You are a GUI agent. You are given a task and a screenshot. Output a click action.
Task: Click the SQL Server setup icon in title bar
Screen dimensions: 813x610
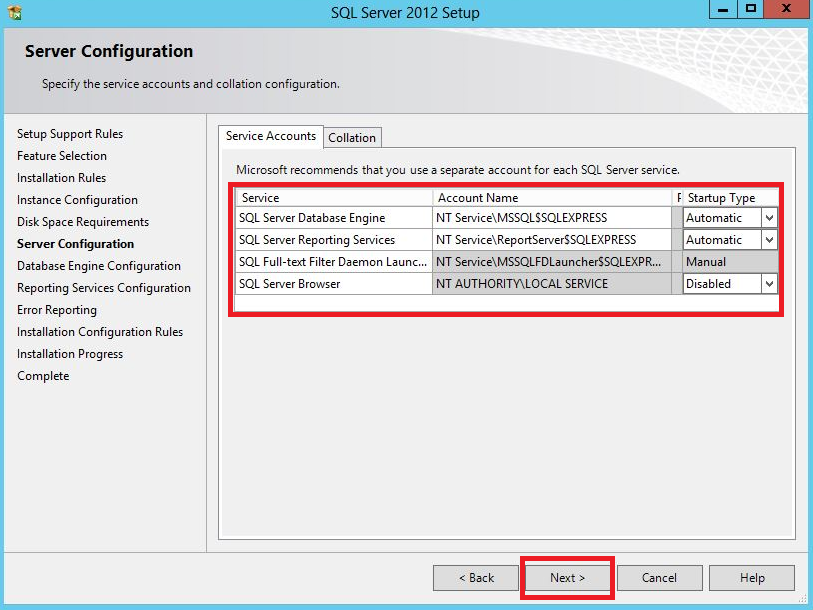(15, 12)
